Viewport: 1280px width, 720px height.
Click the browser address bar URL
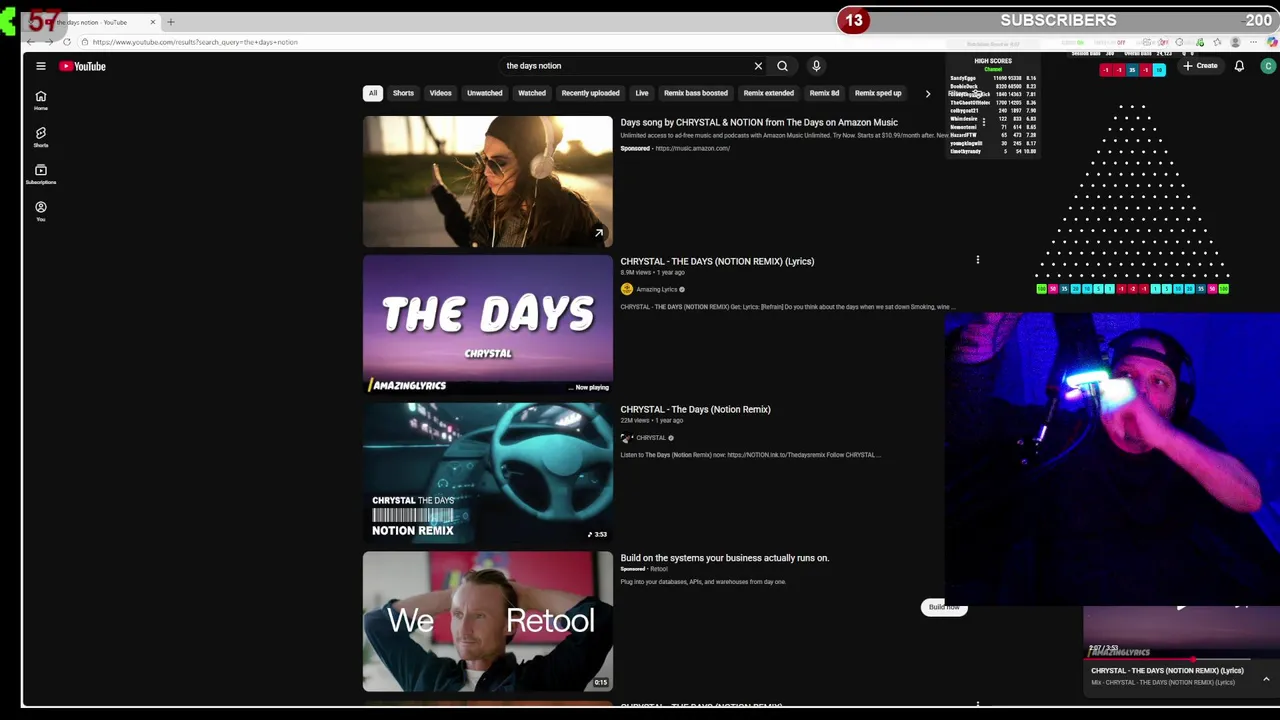point(195,42)
